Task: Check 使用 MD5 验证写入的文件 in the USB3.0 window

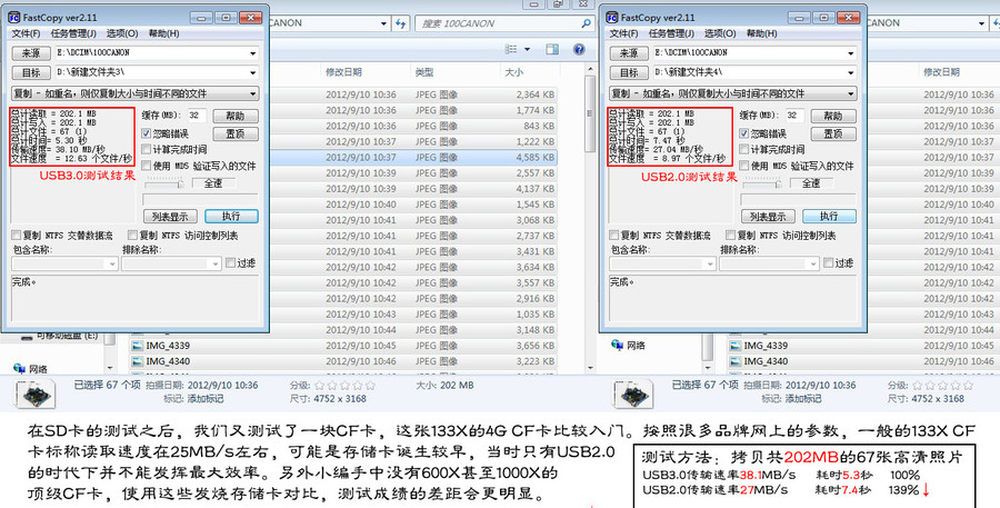Action: [x=147, y=165]
